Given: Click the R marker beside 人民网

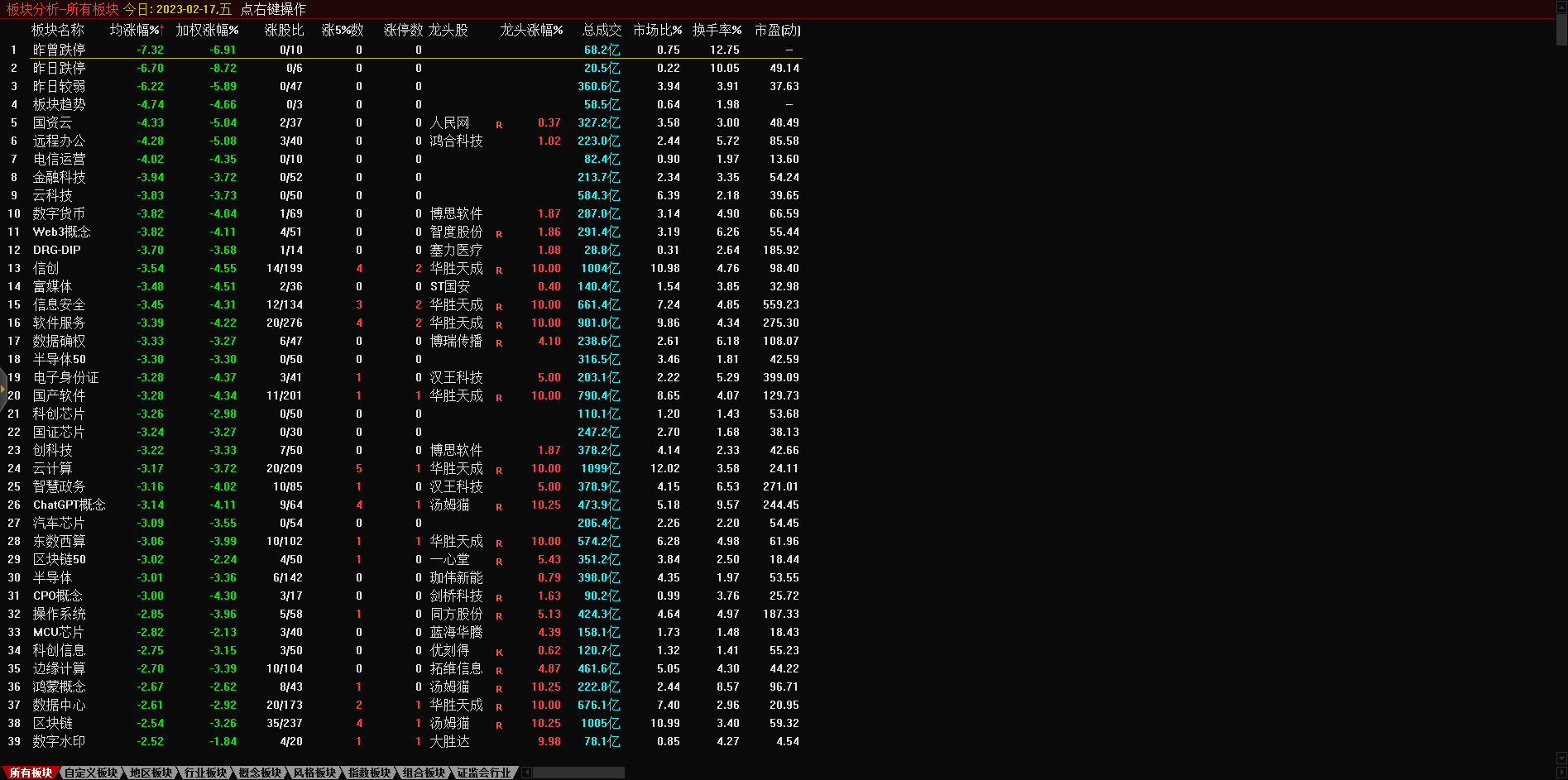Looking at the screenshot, I should click(499, 125).
